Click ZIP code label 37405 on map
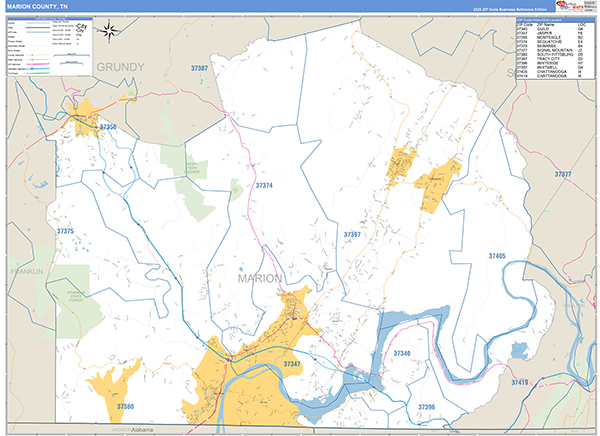The width and height of the screenshot is (600, 436). point(497,256)
